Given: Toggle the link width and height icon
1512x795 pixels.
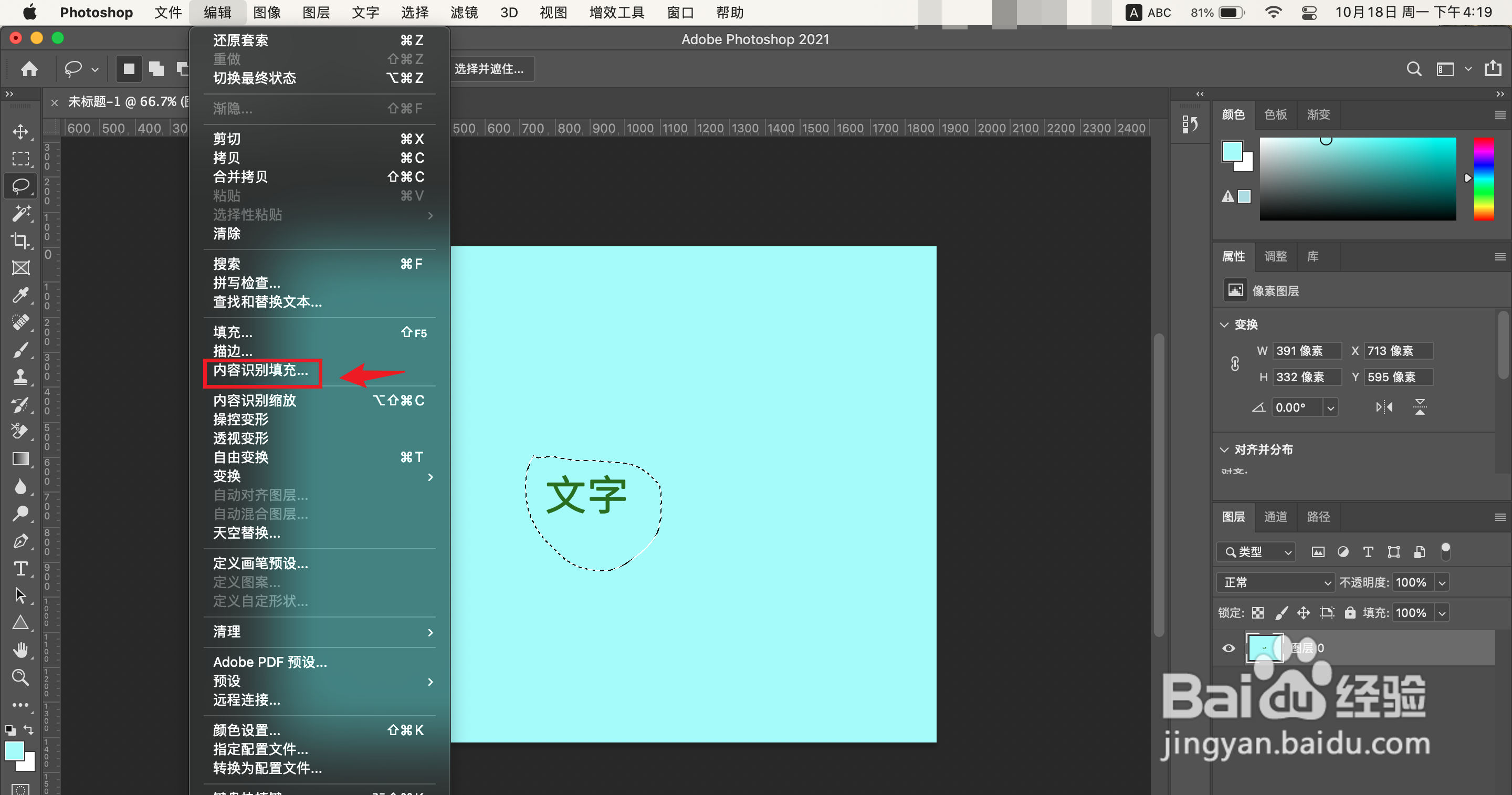Looking at the screenshot, I should coord(1235,364).
